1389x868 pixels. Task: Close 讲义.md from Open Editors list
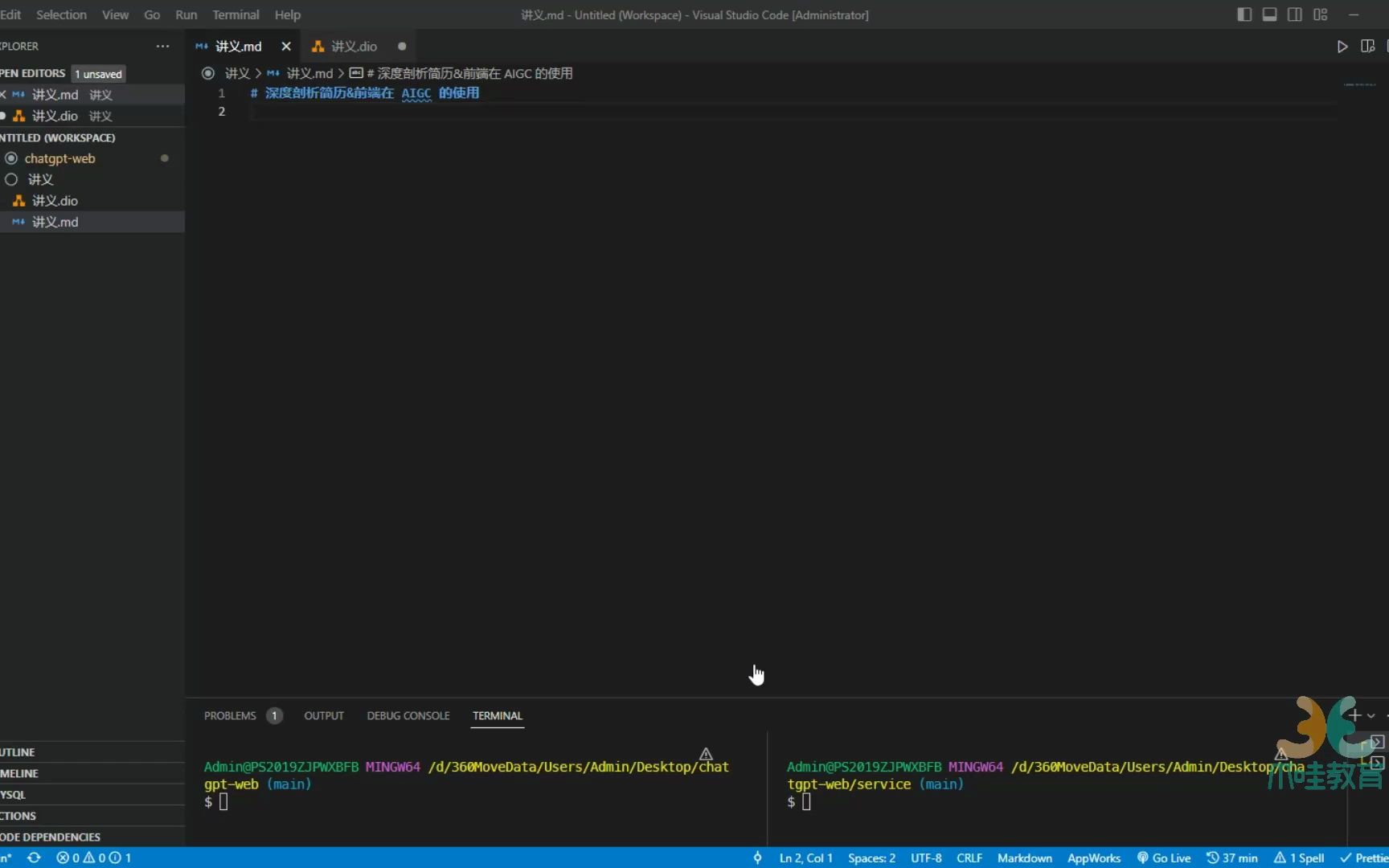click(3, 95)
